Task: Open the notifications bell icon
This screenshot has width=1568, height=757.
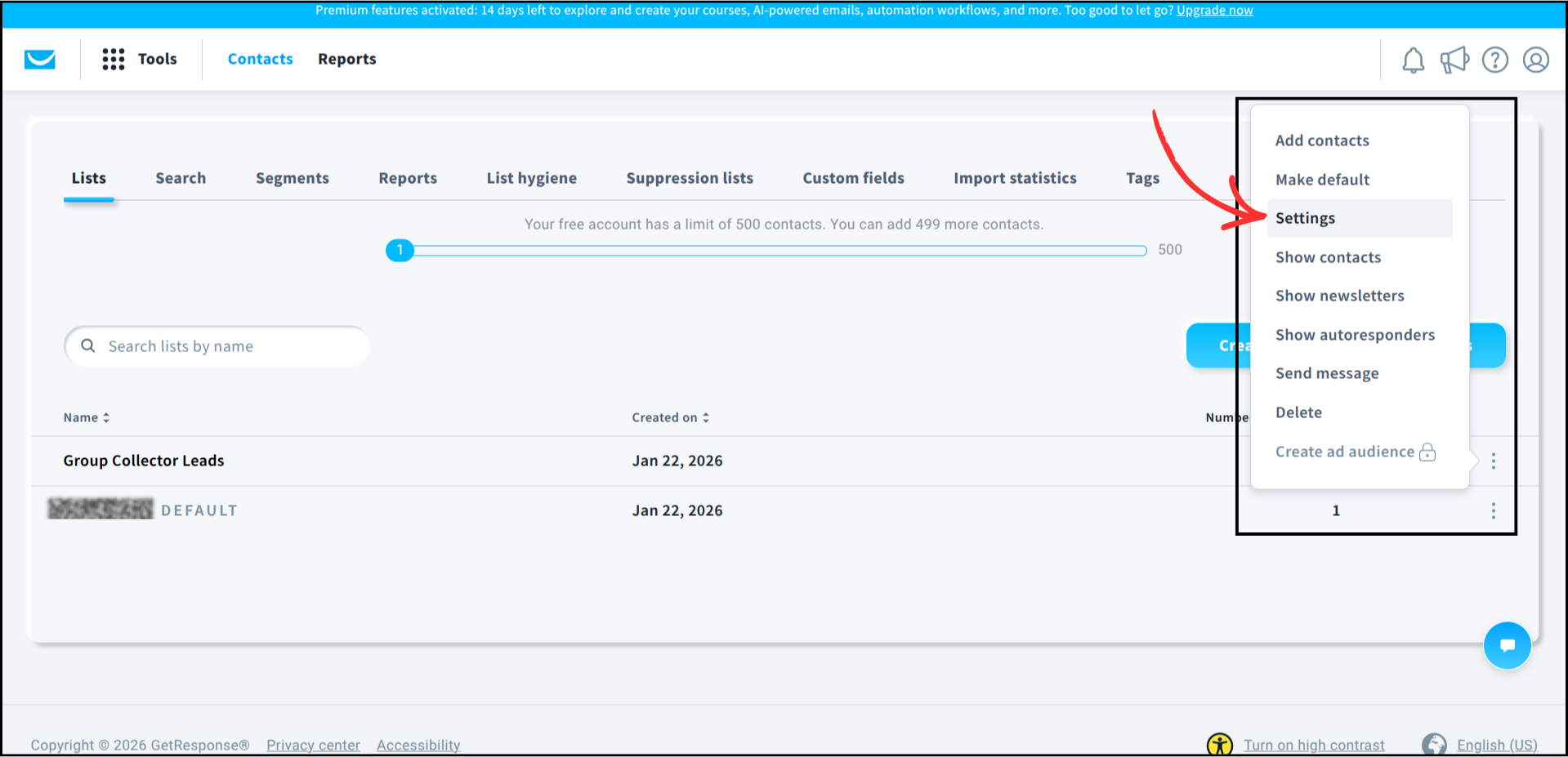Action: [1413, 60]
